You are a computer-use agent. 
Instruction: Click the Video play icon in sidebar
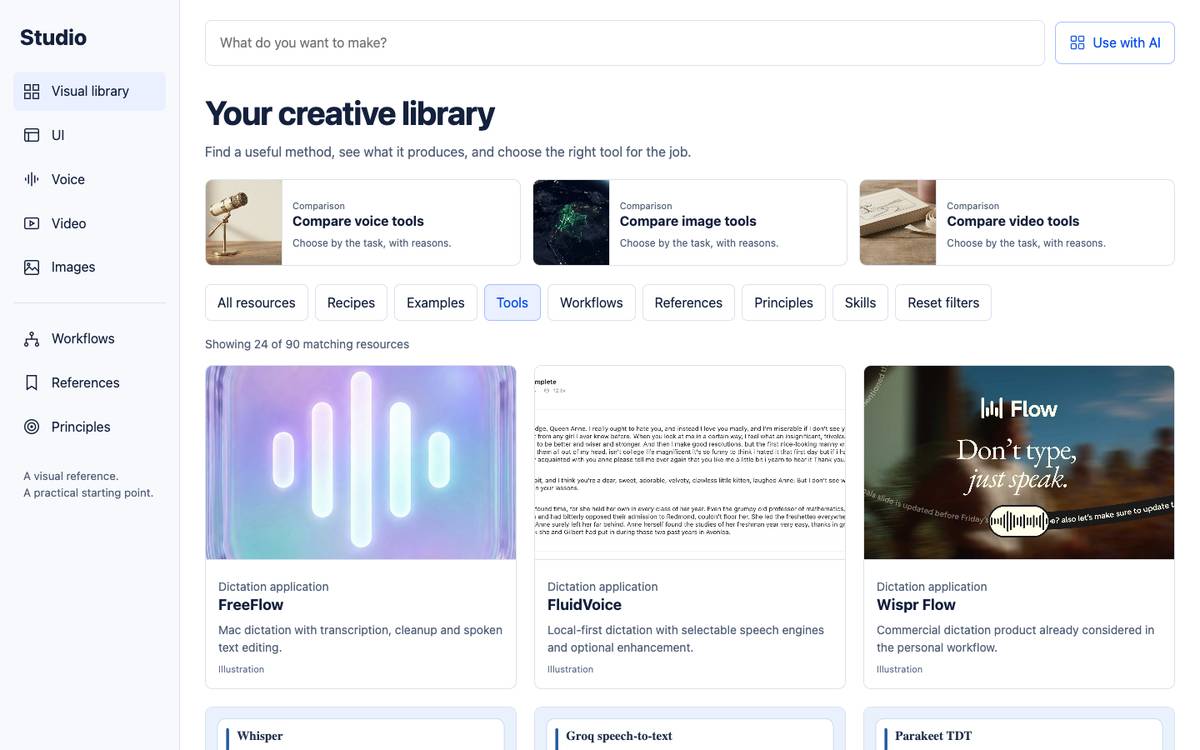point(32,223)
